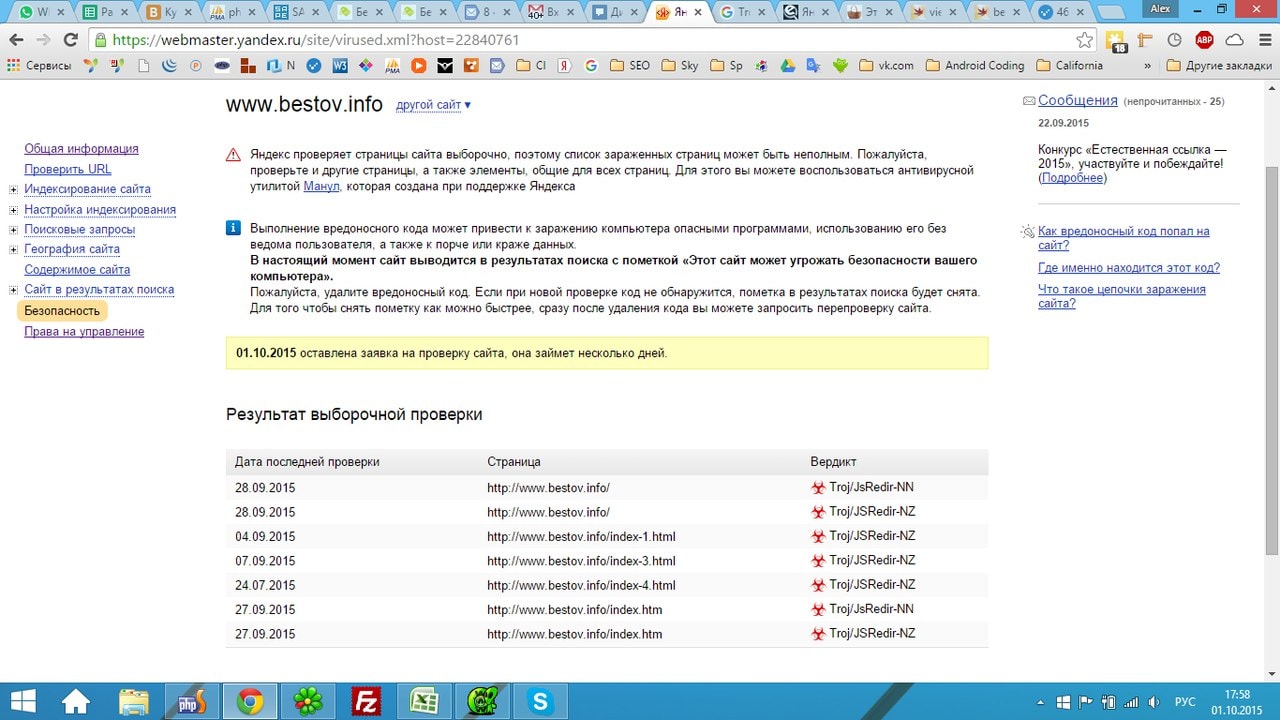
Task: Open Skype from the taskbar
Action: pos(540,702)
